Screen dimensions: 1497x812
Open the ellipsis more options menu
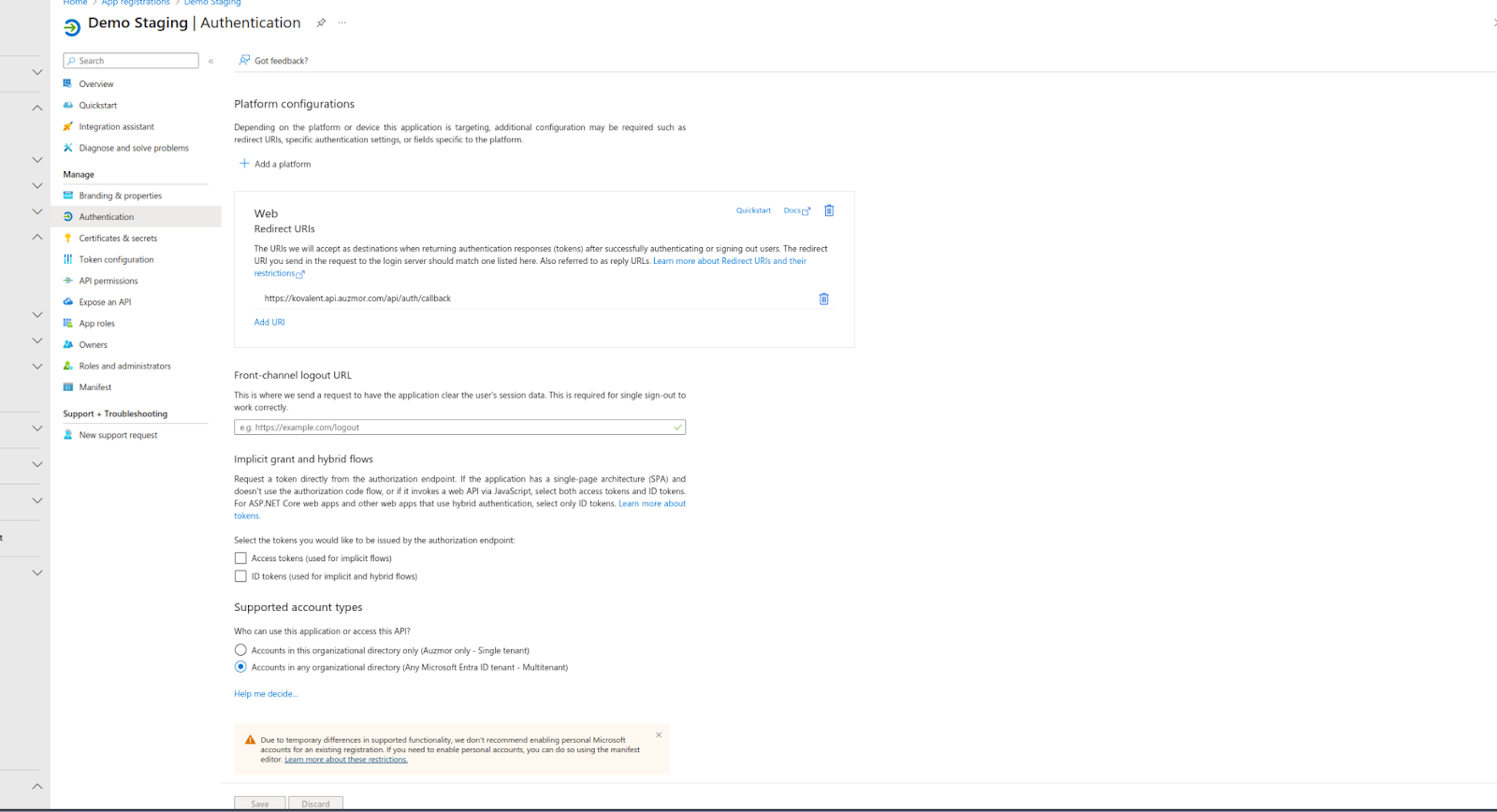pos(342,22)
